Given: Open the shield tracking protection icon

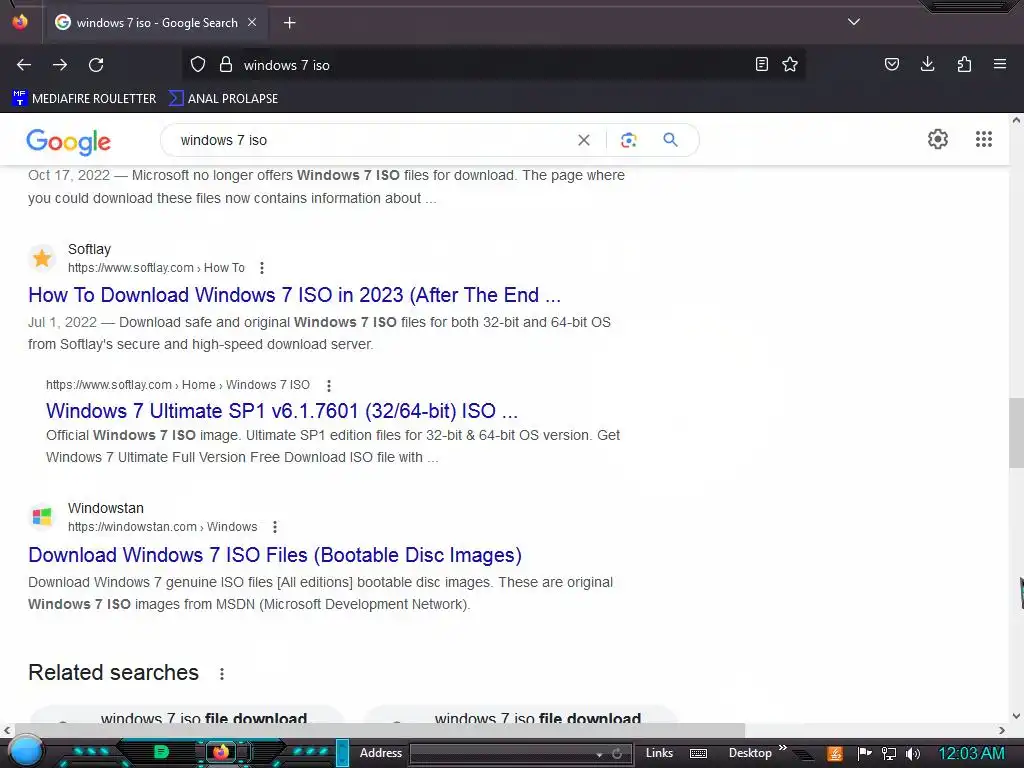Looking at the screenshot, I should pos(198,65).
